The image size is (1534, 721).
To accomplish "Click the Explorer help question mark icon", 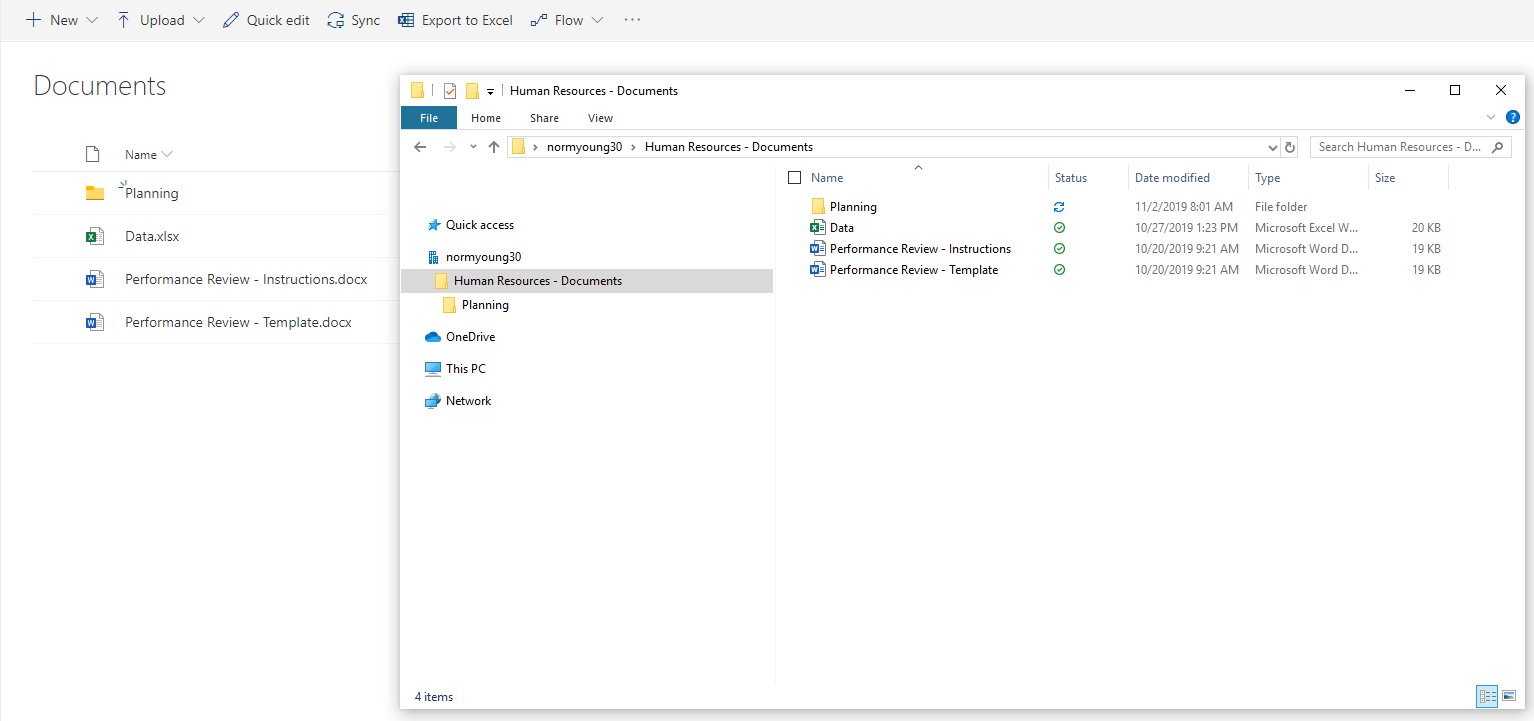I will pos(1513,118).
